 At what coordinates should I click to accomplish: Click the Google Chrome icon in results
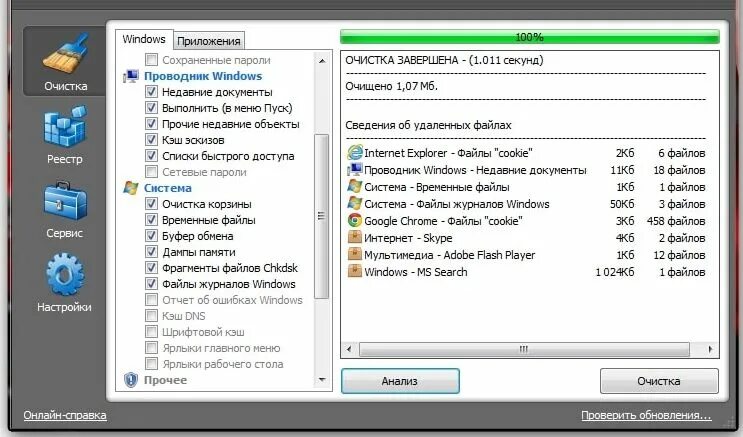354,220
